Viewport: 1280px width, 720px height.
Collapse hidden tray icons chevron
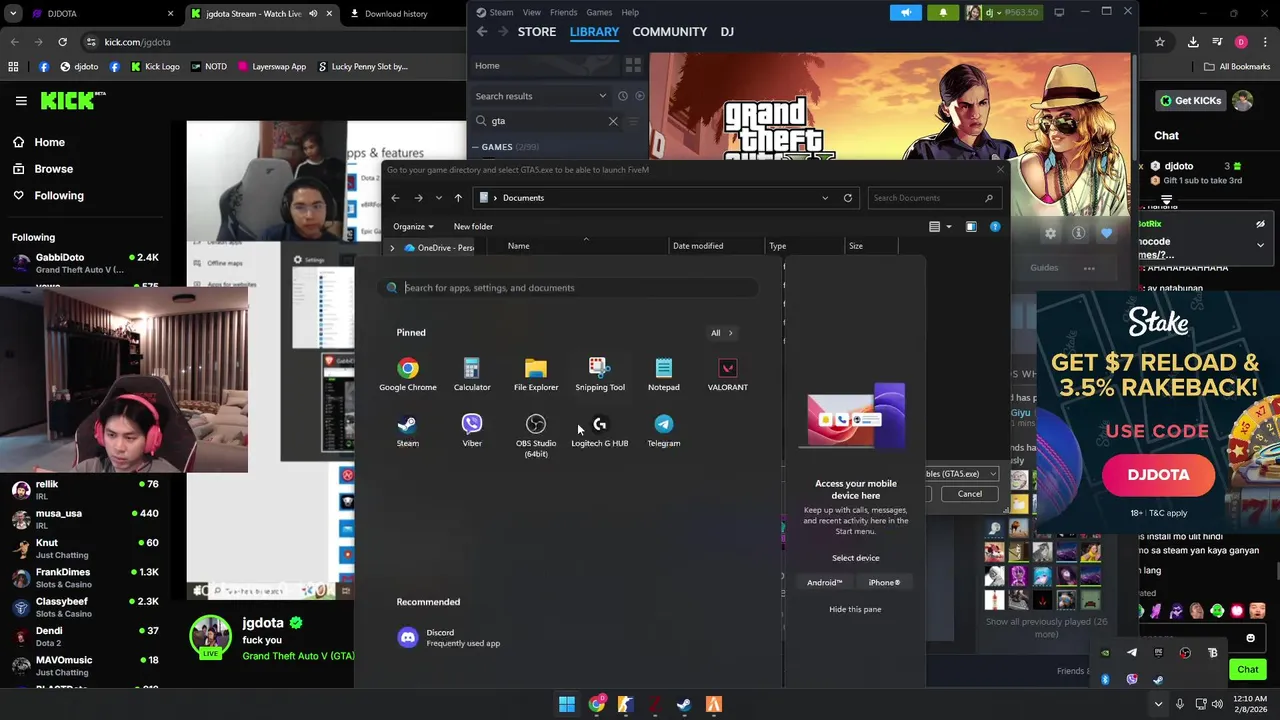click(x=1158, y=704)
